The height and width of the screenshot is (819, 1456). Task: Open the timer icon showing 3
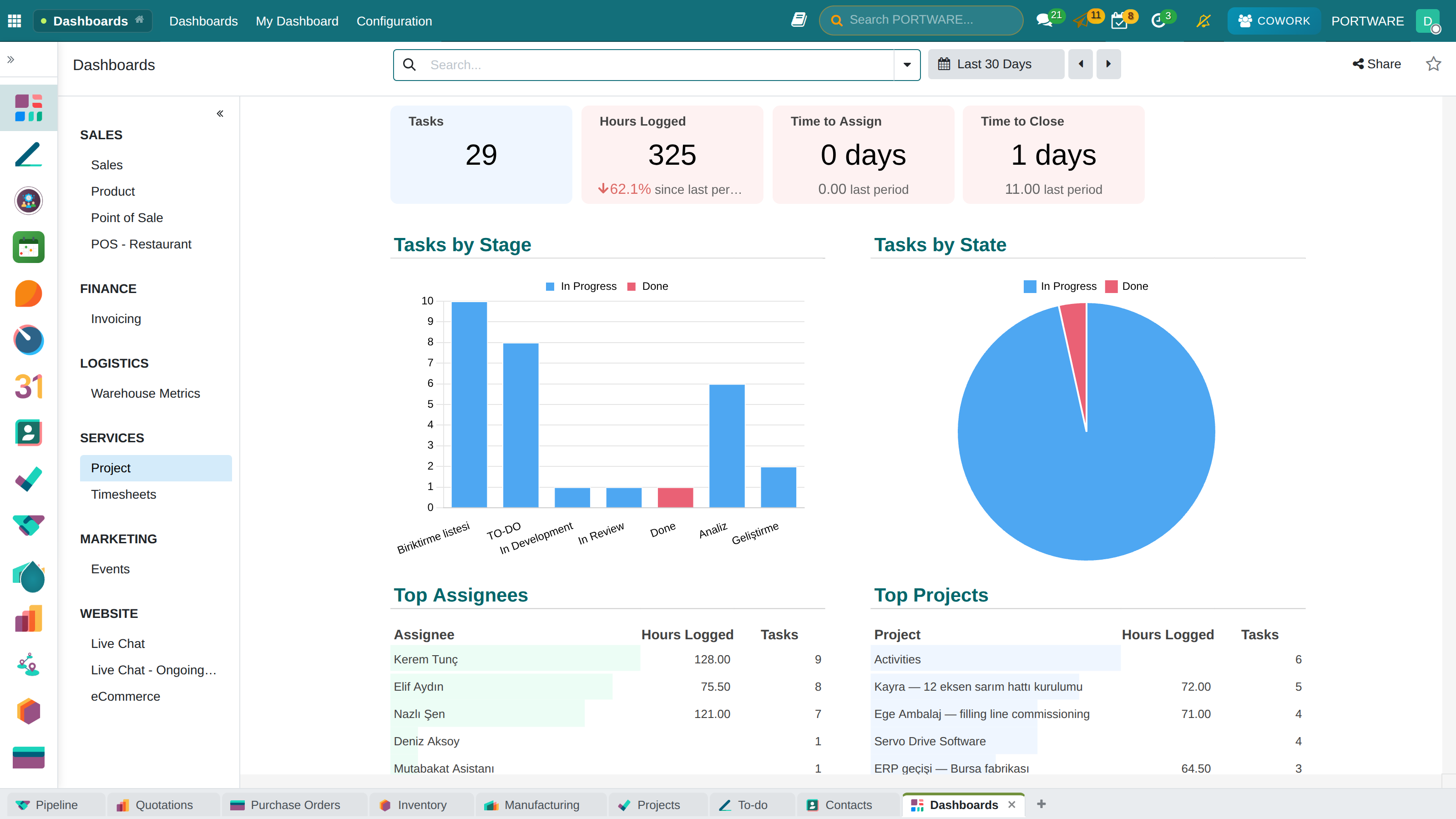pyautogui.click(x=1158, y=21)
